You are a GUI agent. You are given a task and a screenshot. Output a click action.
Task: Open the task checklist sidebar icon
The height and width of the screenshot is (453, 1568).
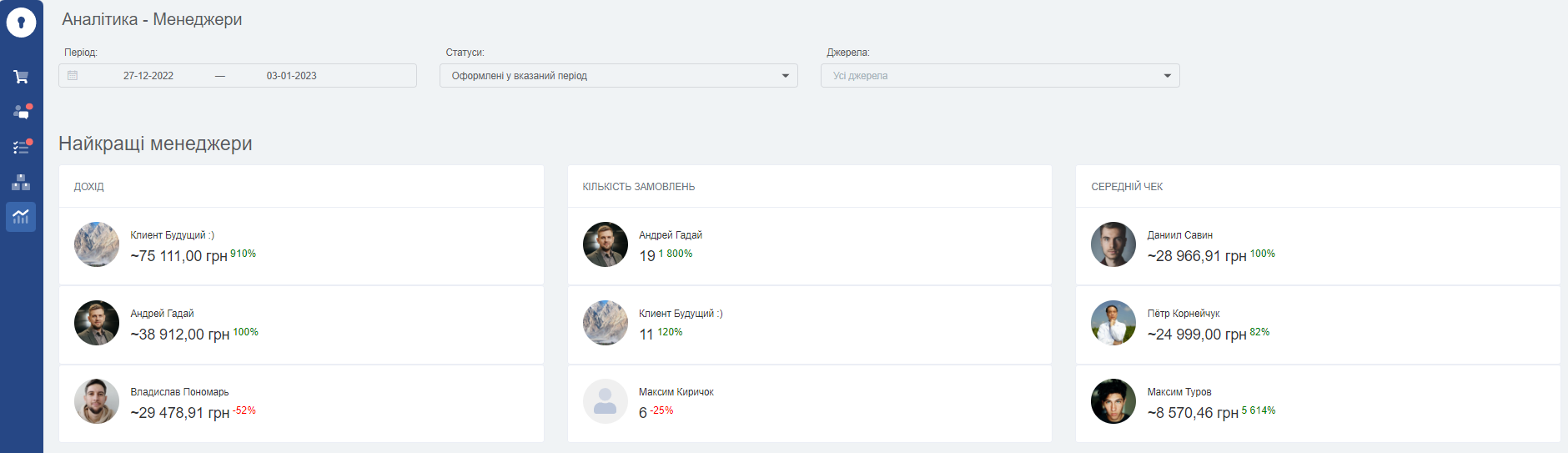pyautogui.click(x=21, y=147)
